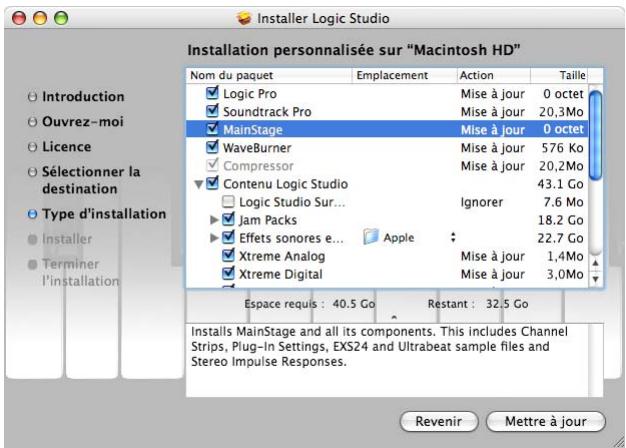Select the Soundtrack Pro row name
The height and width of the screenshot is (448, 626).
pyautogui.click(x=267, y=111)
